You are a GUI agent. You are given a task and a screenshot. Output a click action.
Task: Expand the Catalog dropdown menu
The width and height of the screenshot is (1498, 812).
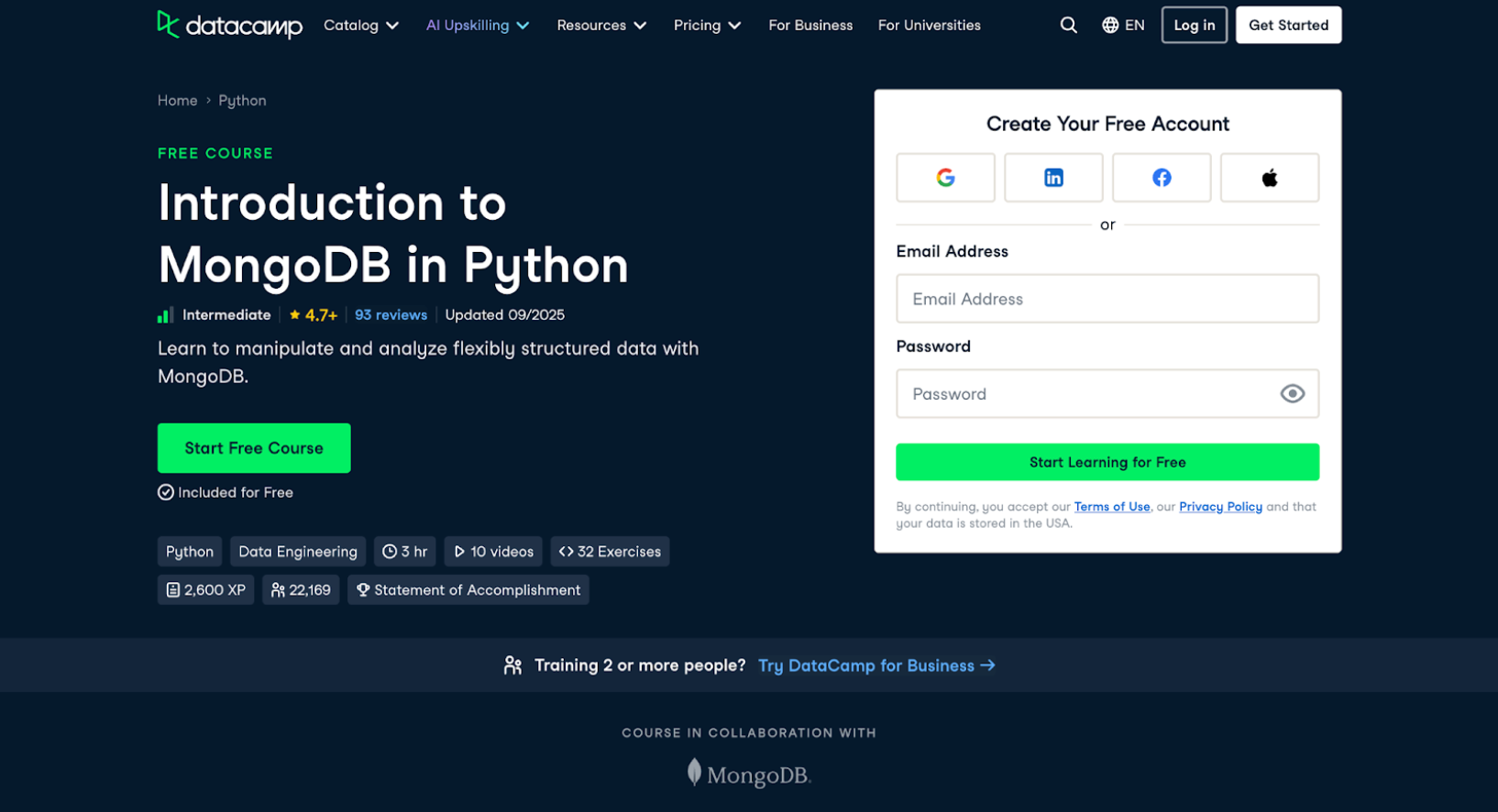361,25
